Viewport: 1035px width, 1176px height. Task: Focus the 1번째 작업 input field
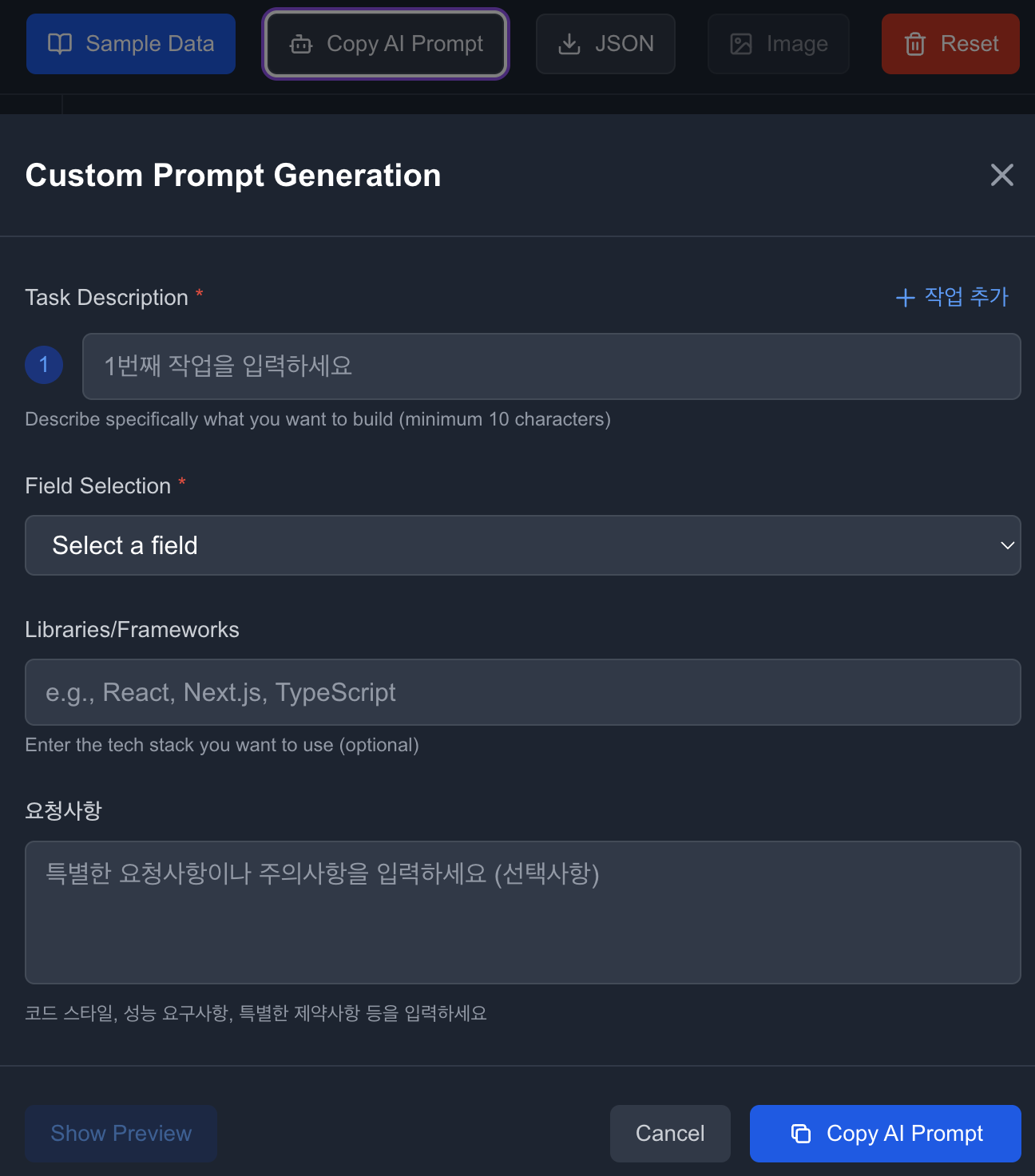point(551,366)
